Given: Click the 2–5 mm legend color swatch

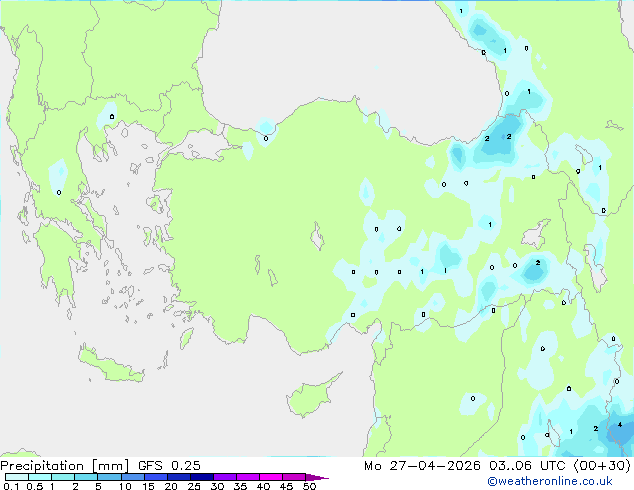Looking at the screenshot, I should [x=86, y=477].
